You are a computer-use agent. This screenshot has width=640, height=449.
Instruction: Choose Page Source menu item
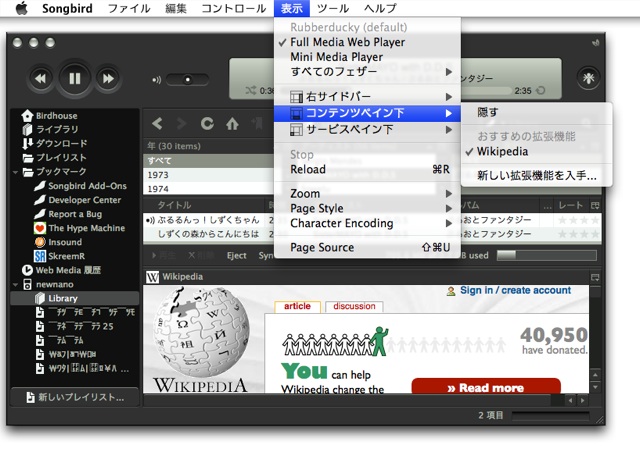pos(367,247)
